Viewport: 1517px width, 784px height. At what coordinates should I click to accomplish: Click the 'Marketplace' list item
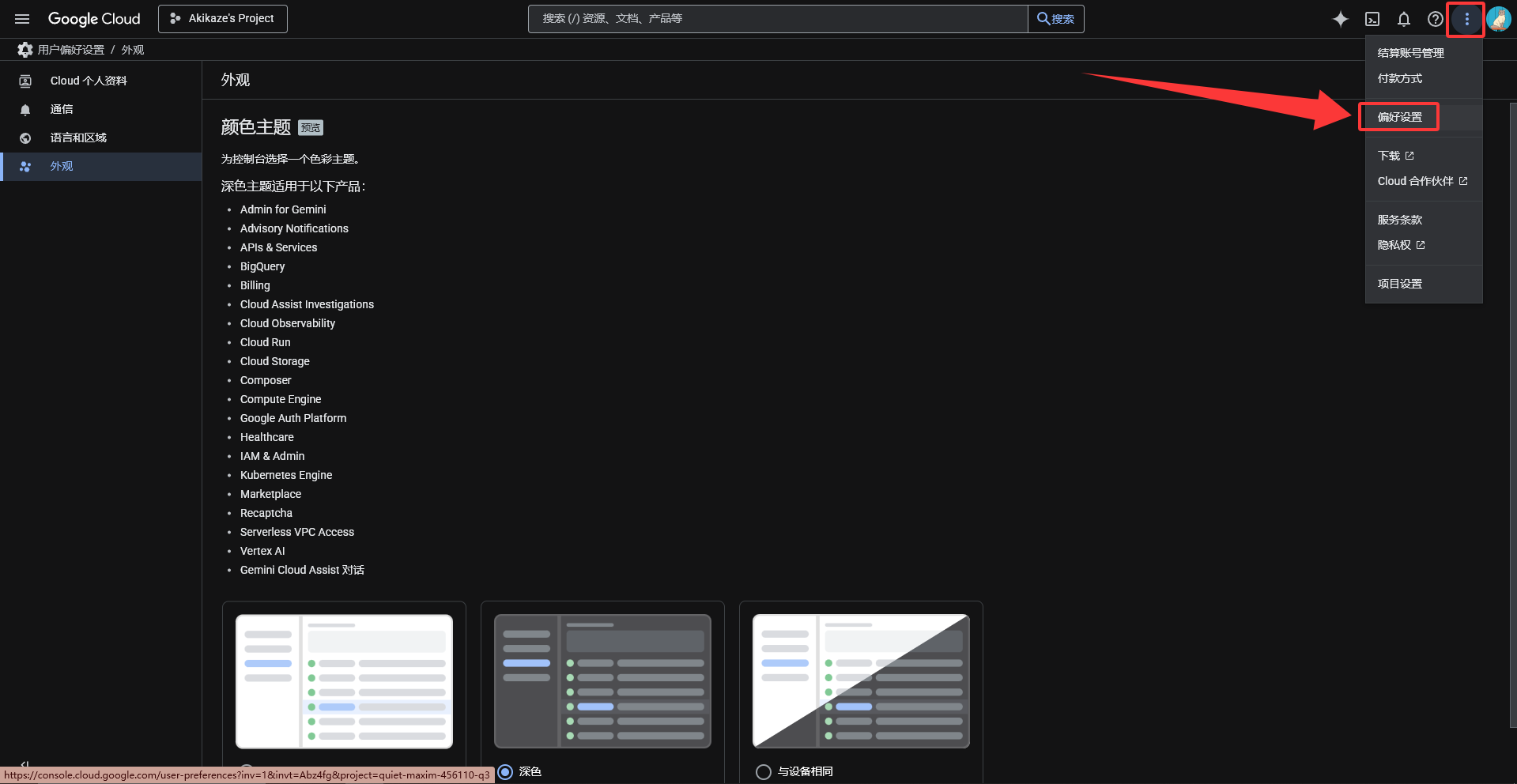(270, 494)
